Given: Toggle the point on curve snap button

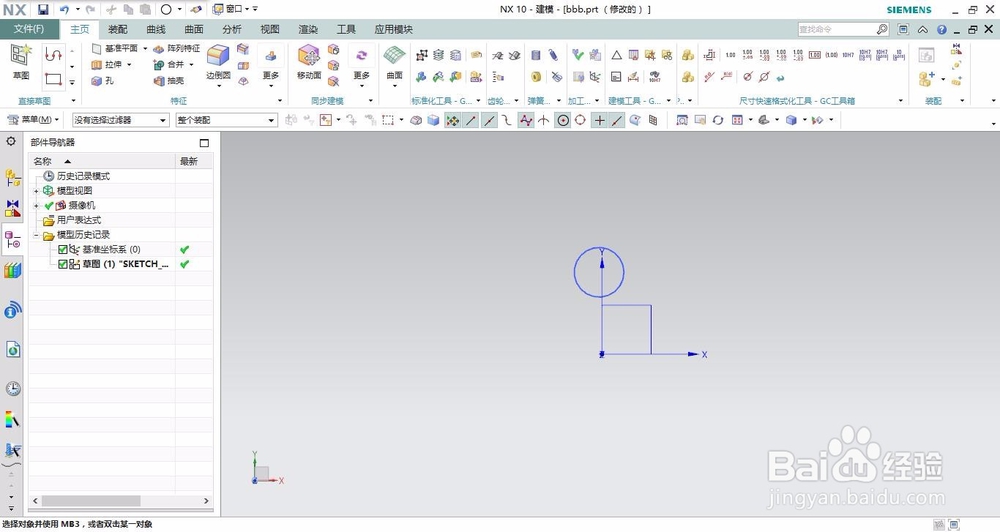Looking at the screenshot, I should click(617, 120).
